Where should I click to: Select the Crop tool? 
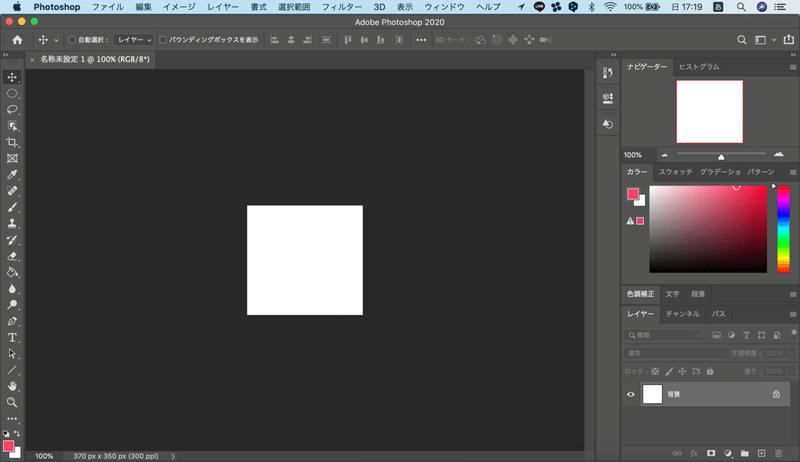click(x=12, y=142)
